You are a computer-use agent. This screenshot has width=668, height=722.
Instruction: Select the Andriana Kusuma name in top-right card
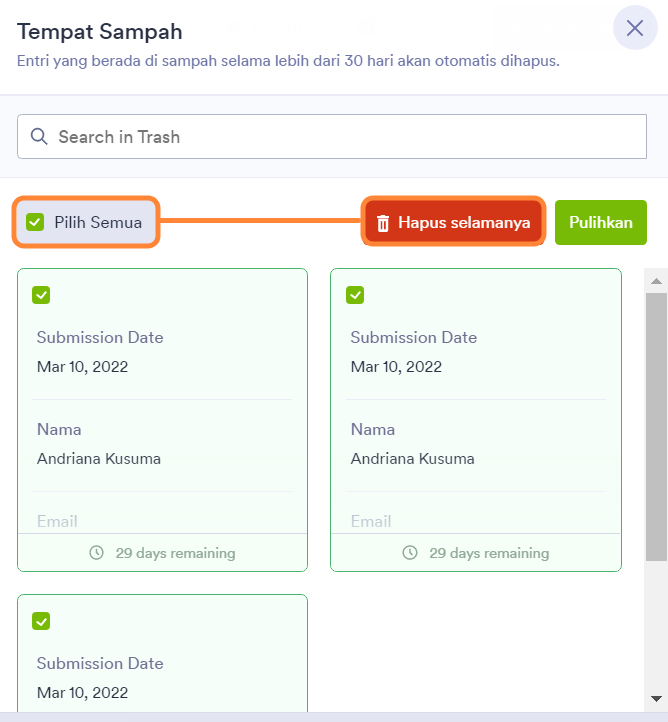(412, 459)
